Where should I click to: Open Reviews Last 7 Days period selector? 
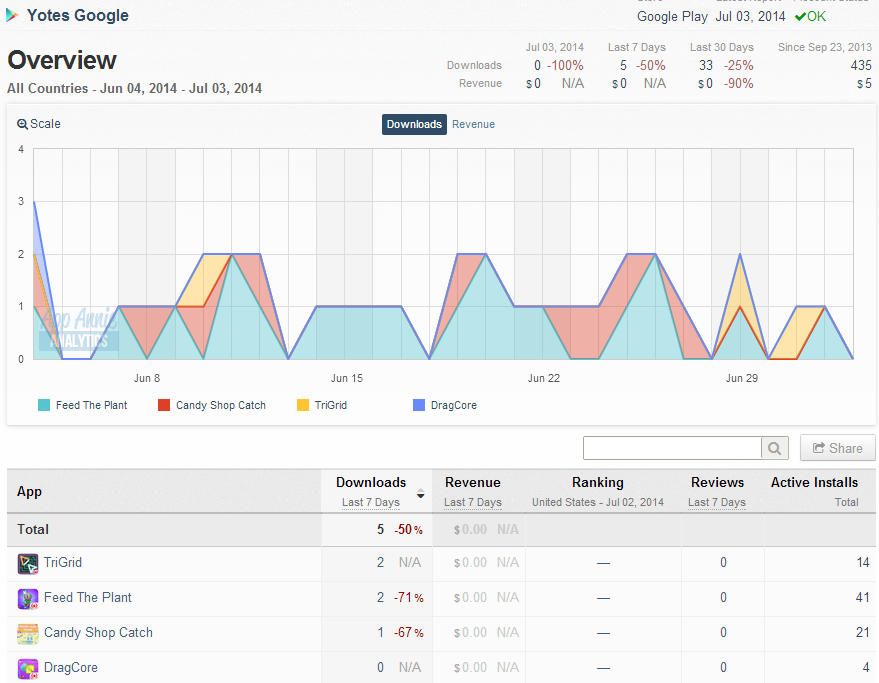[x=716, y=502]
